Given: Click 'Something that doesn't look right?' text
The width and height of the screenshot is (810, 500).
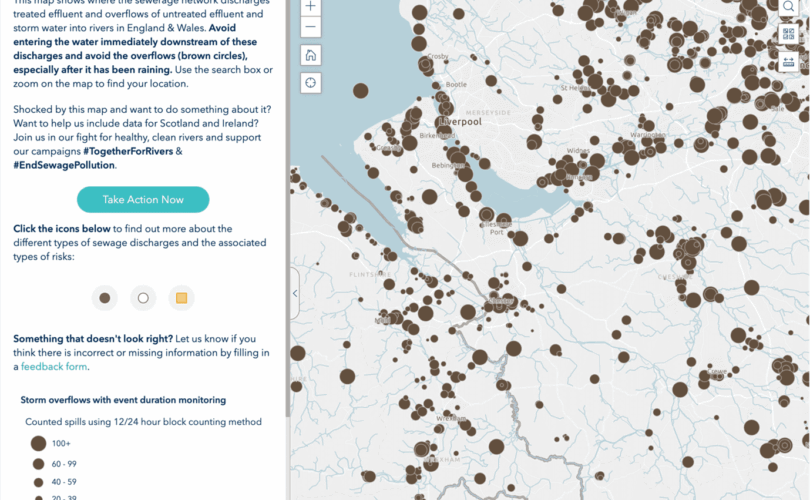Looking at the screenshot, I should [93, 339].
